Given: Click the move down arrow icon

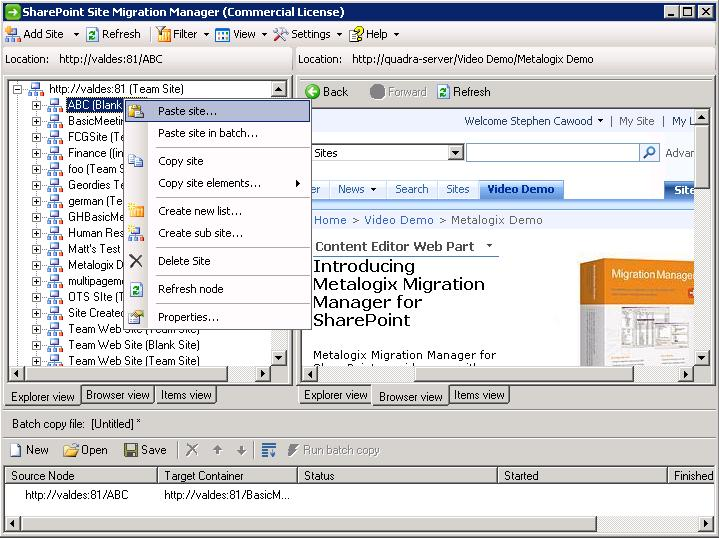Looking at the screenshot, I should point(242,450).
